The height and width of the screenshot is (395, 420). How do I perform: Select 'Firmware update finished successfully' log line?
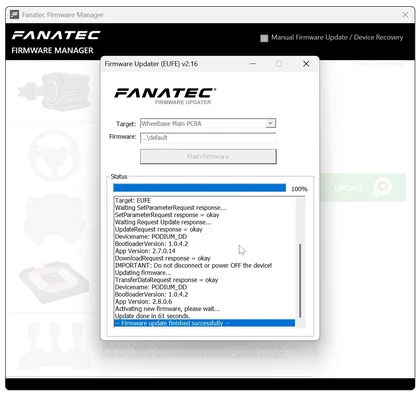pyautogui.click(x=204, y=323)
